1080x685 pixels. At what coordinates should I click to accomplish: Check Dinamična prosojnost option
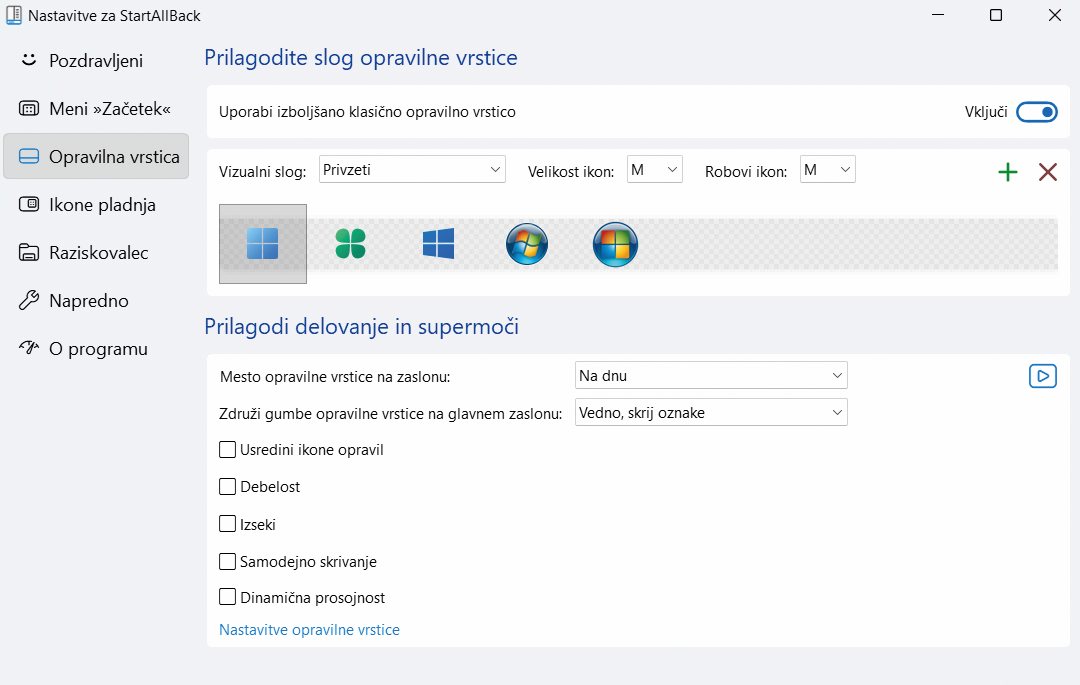click(x=227, y=597)
